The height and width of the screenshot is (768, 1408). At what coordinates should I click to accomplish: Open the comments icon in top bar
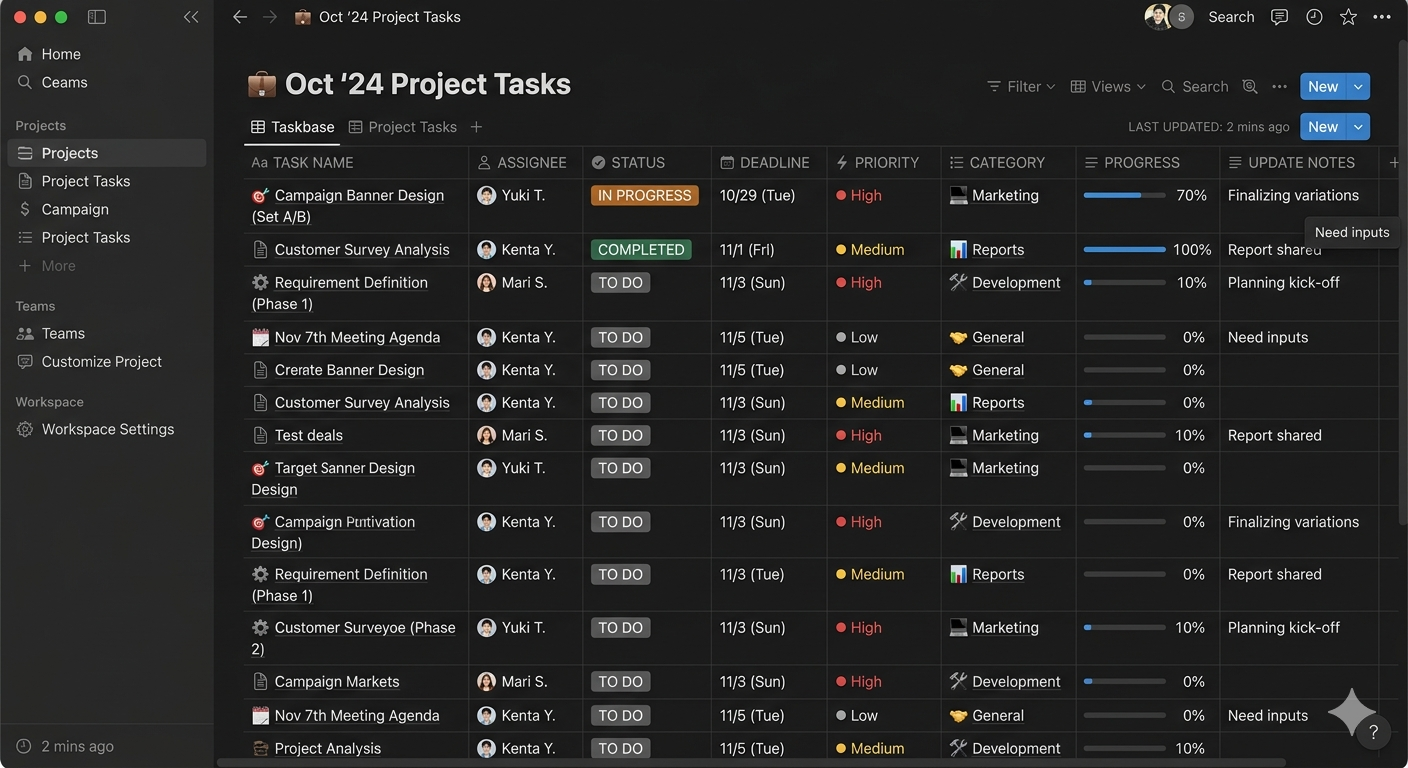click(1279, 17)
